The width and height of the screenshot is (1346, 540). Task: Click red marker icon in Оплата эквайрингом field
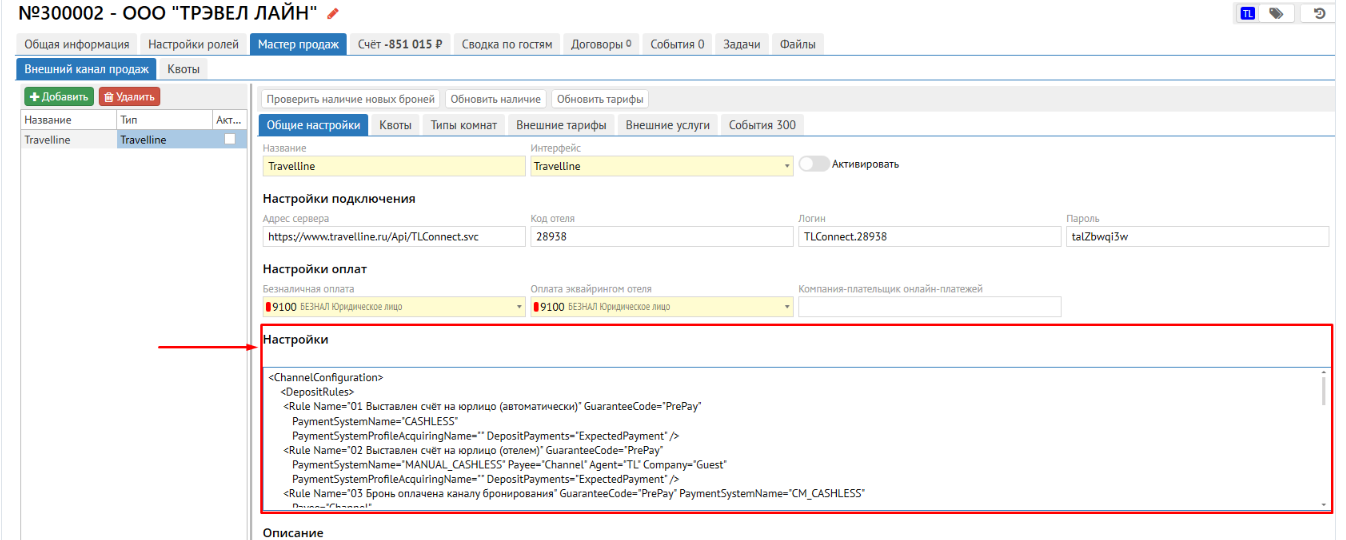click(536, 307)
